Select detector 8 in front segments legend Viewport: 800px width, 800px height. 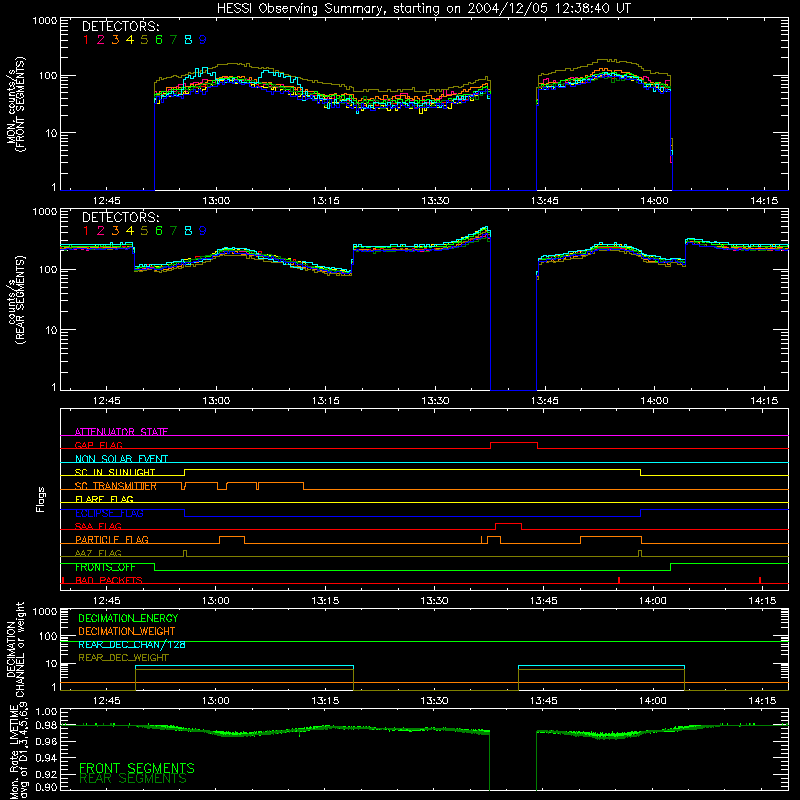click(188, 40)
